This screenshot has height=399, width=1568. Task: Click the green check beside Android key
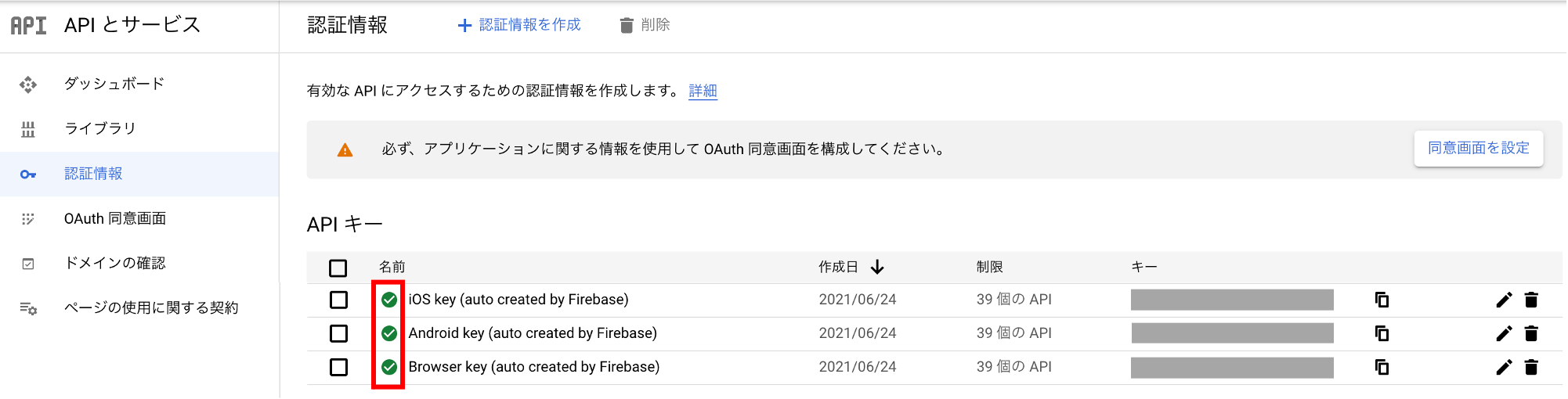tap(389, 333)
